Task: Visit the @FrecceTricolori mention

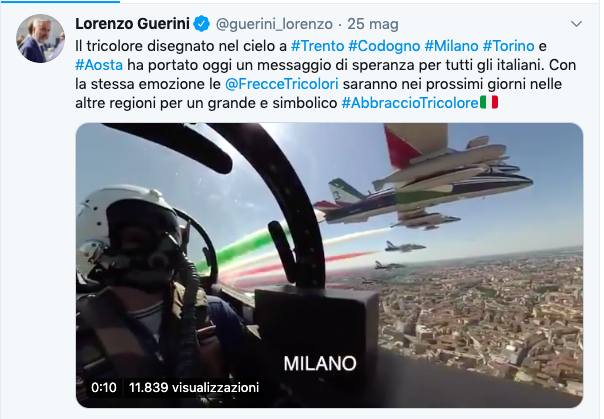Action: tap(282, 84)
